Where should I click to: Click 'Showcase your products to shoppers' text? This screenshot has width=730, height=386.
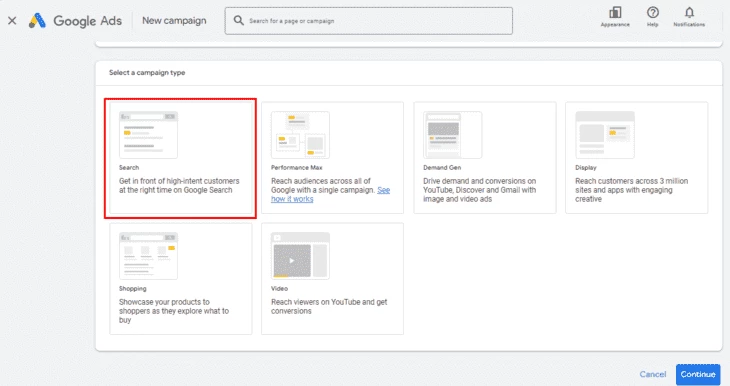pos(174,311)
